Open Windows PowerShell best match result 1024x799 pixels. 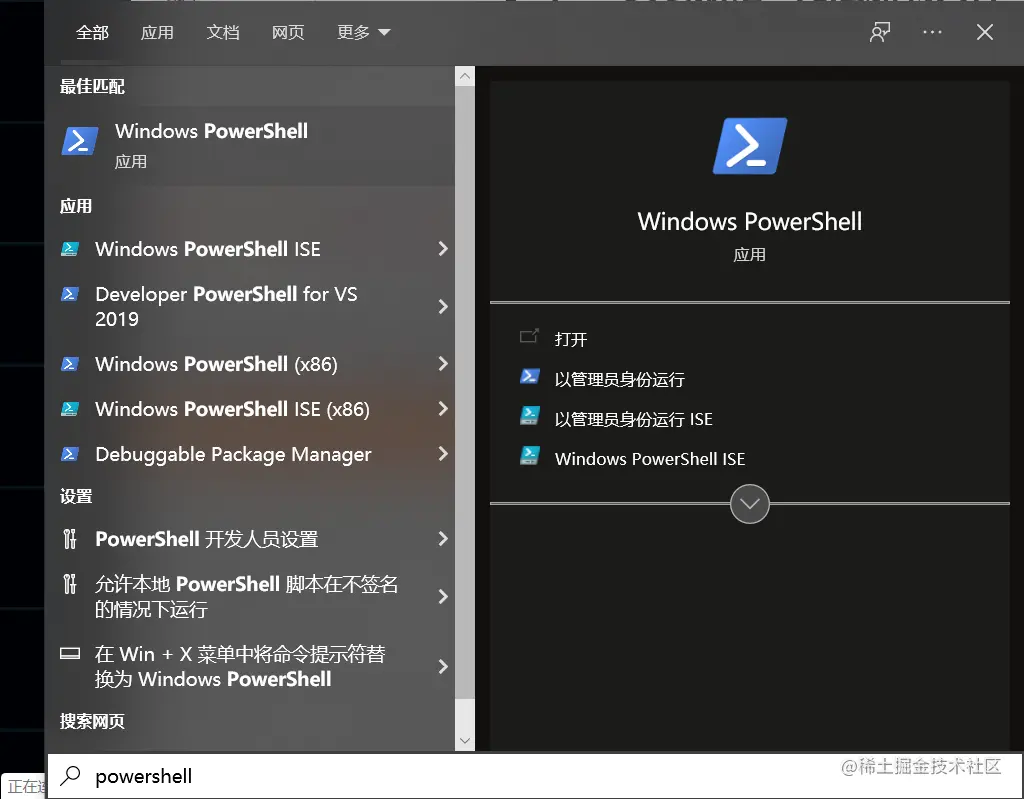point(249,145)
